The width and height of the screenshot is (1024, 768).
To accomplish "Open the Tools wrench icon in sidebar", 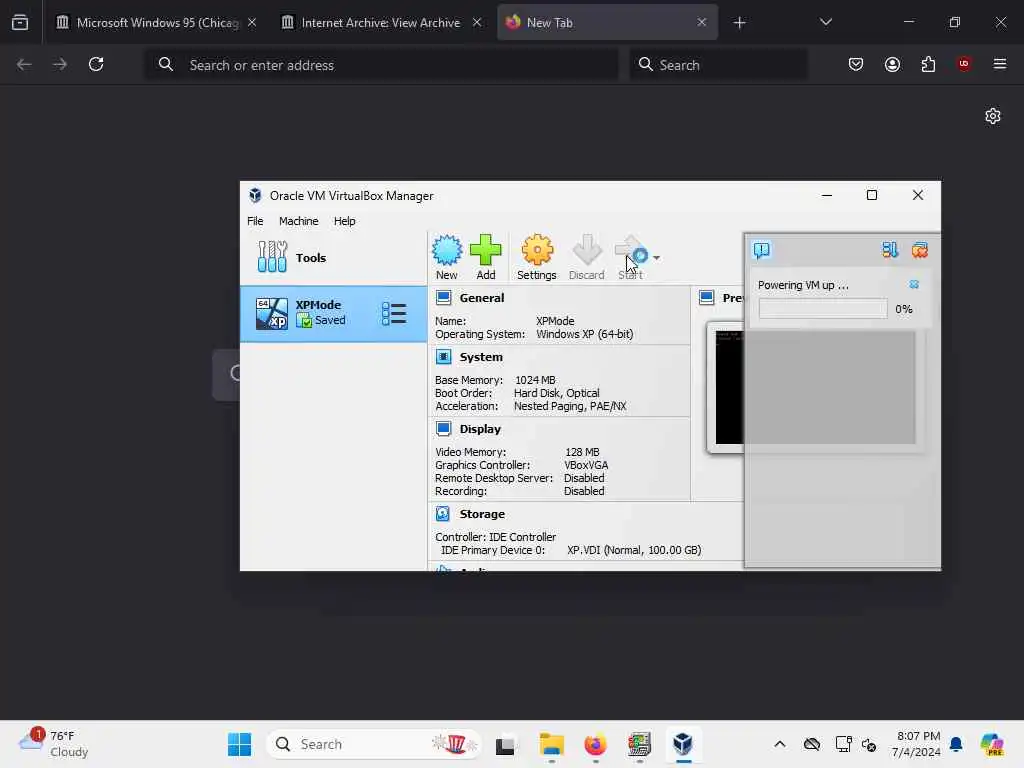I will pos(272,257).
